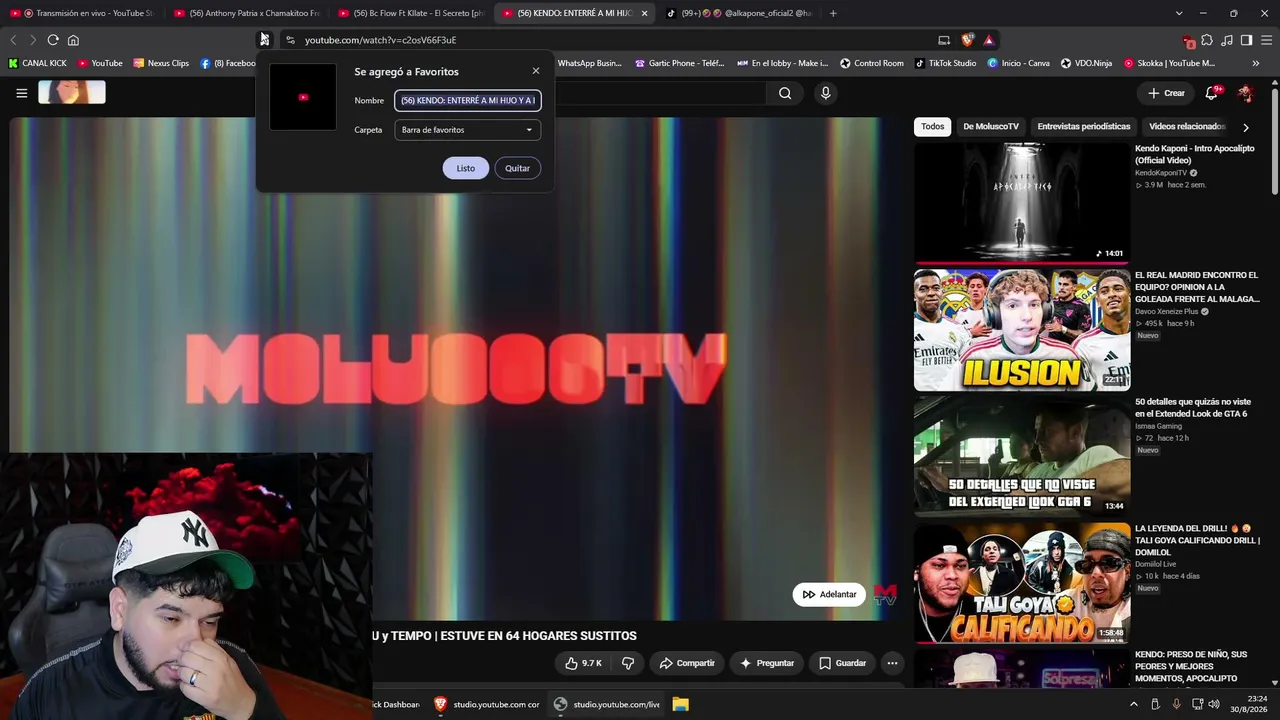The height and width of the screenshot is (720, 1280).
Task: Save the video with Guardar
Action: (842, 663)
